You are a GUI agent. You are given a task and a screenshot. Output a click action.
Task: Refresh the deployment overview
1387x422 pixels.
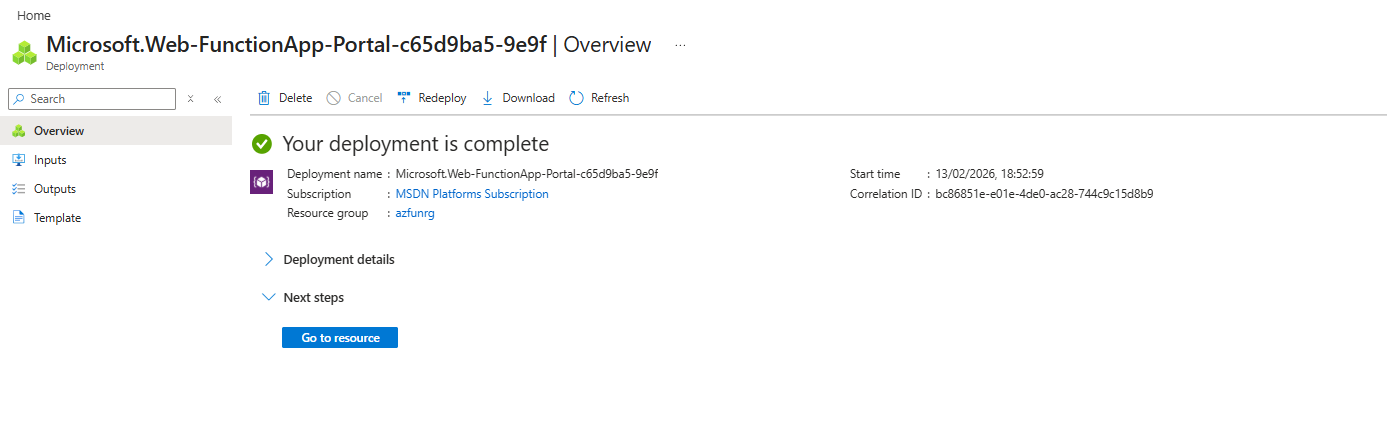(599, 98)
